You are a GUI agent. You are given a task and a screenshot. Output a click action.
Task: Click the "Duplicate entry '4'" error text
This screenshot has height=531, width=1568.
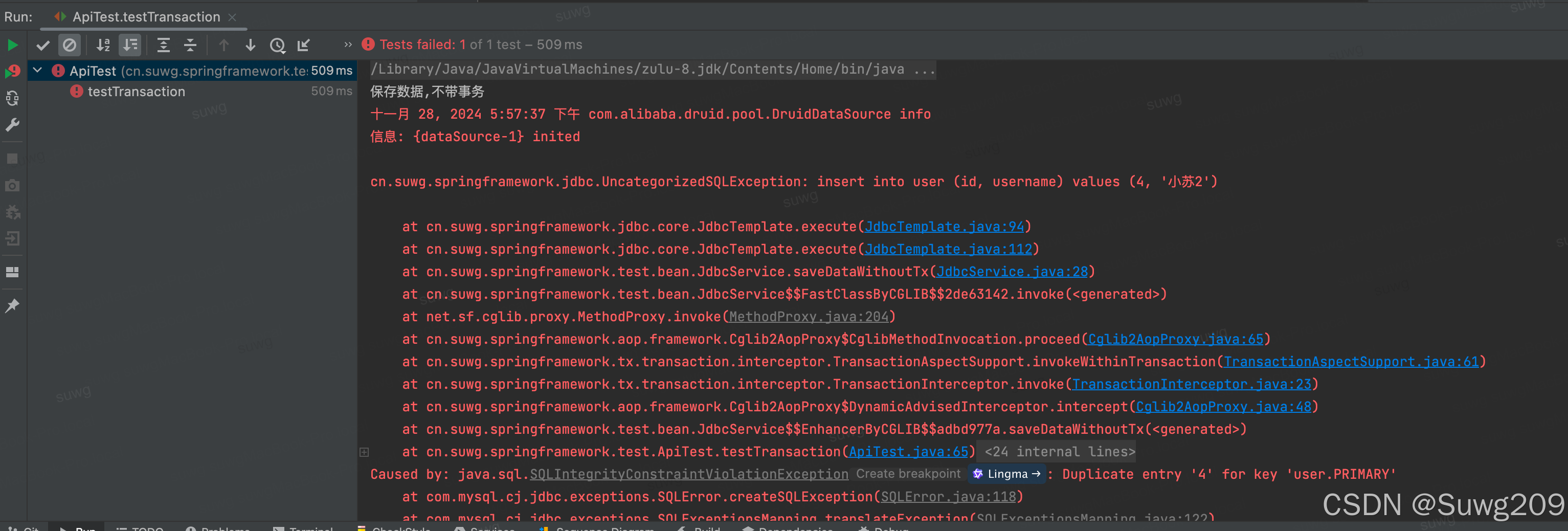pos(1139,474)
